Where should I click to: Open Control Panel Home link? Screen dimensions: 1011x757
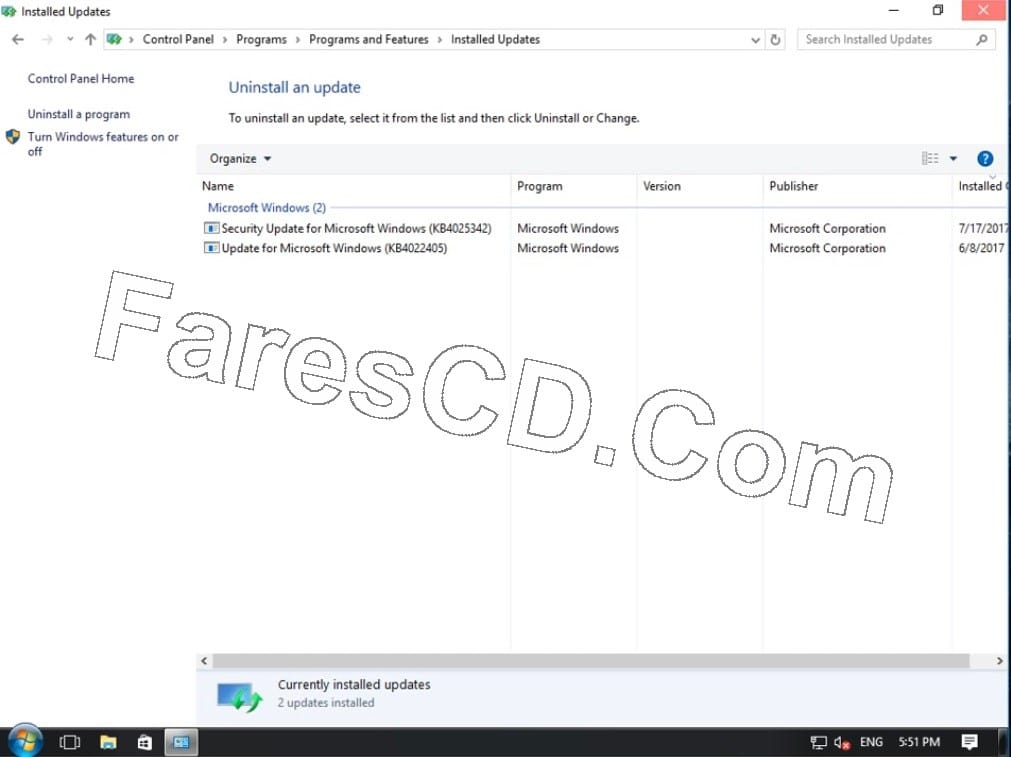pos(81,79)
